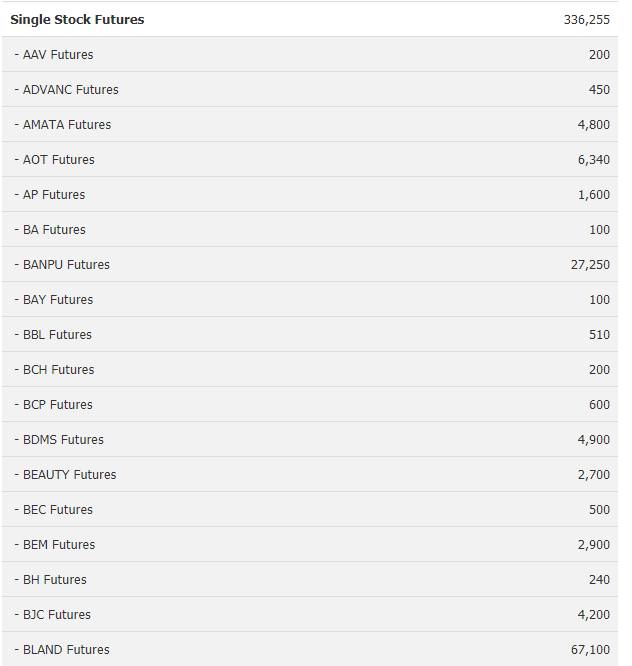
Task: Select the BA Futures row
Action: [x=54, y=230]
